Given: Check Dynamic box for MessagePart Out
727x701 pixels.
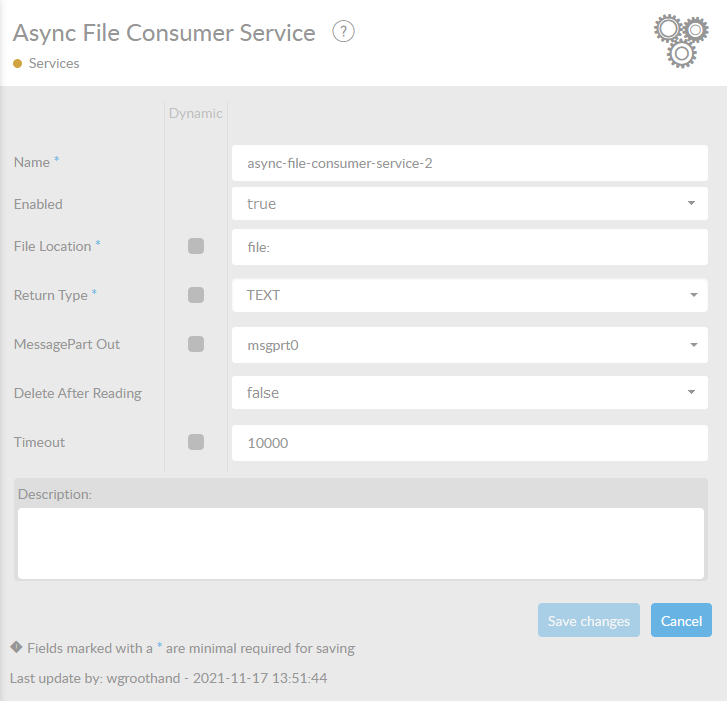Looking at the screenshot, I should tap(196, 344).
